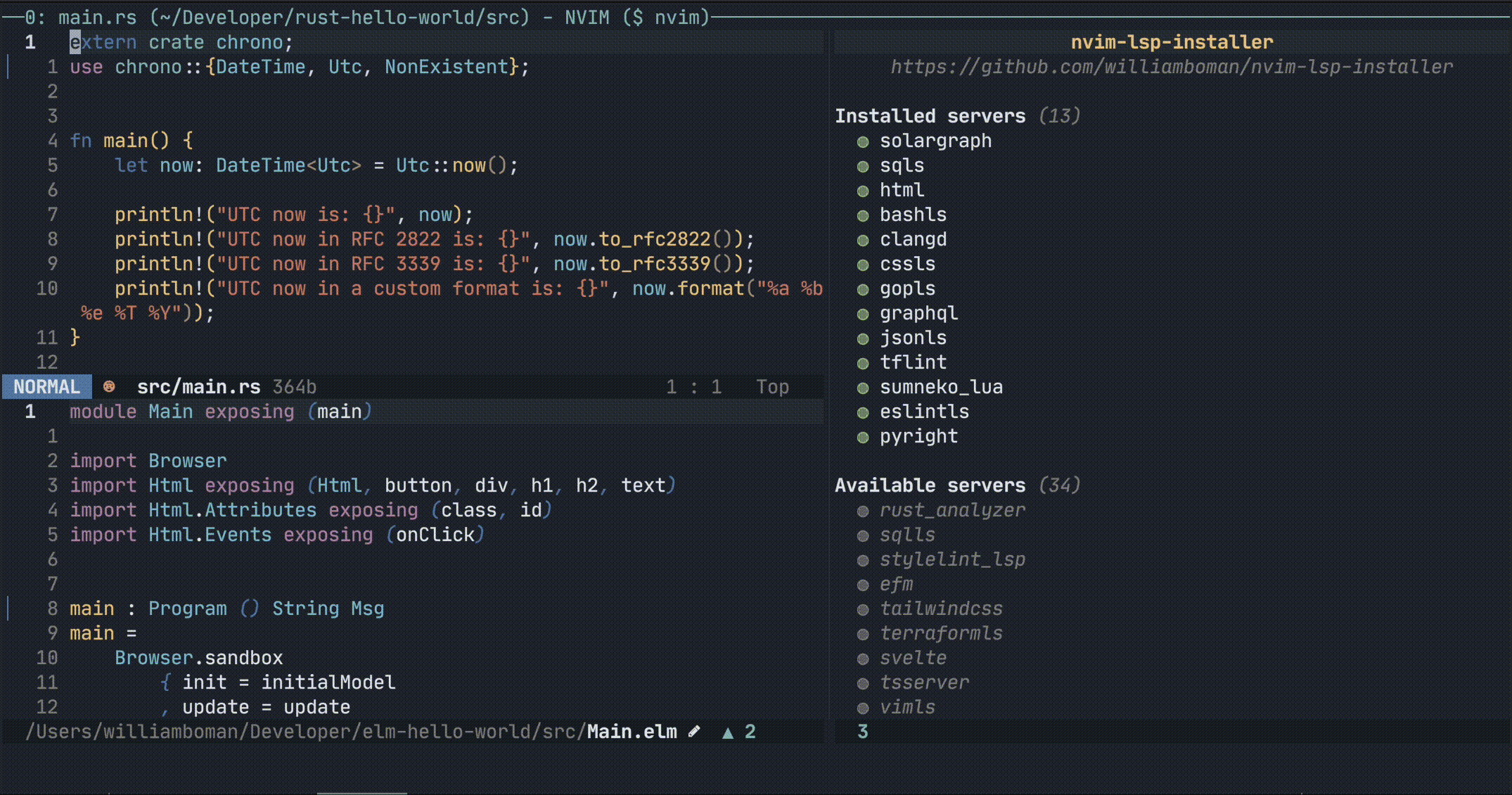Select the sumneko_lua installed server
This screenshot has height=795, width=1512.
click(x=941, y=387)
